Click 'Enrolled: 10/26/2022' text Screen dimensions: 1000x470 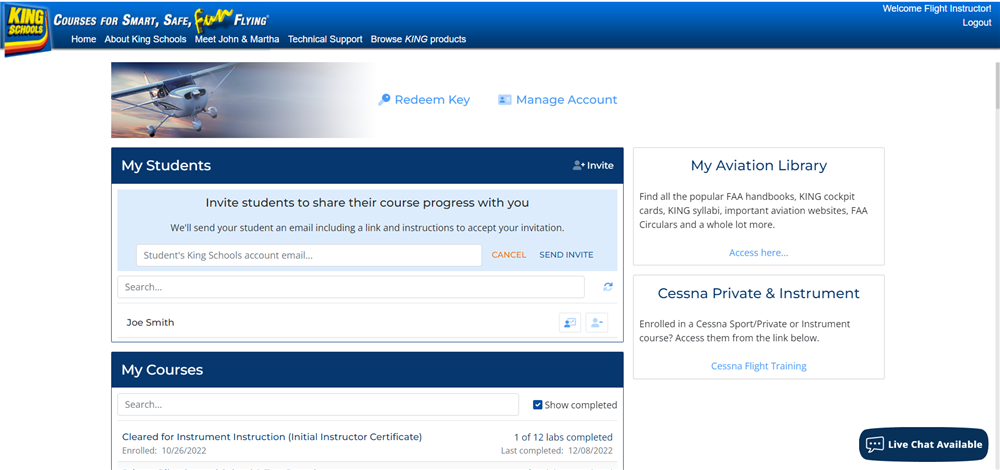(x=164, y=451)
